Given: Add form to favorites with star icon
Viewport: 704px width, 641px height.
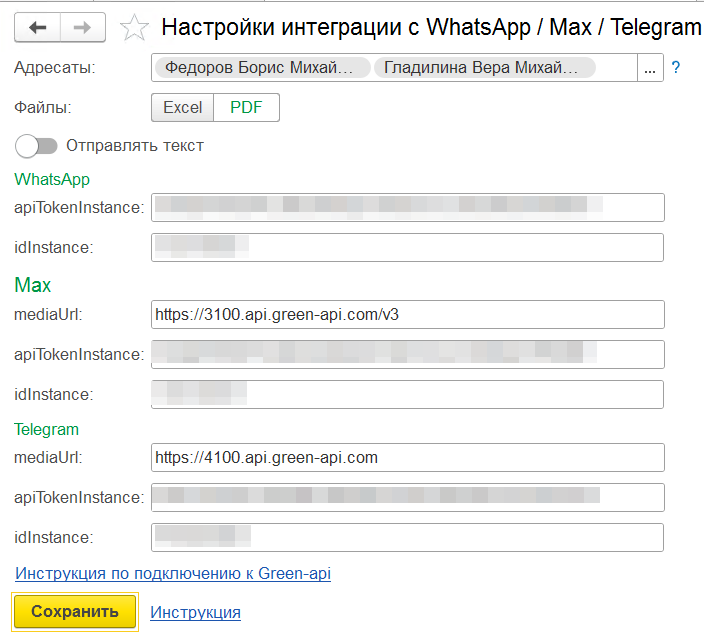Looking at the screenshot, I should coord(134,28).
